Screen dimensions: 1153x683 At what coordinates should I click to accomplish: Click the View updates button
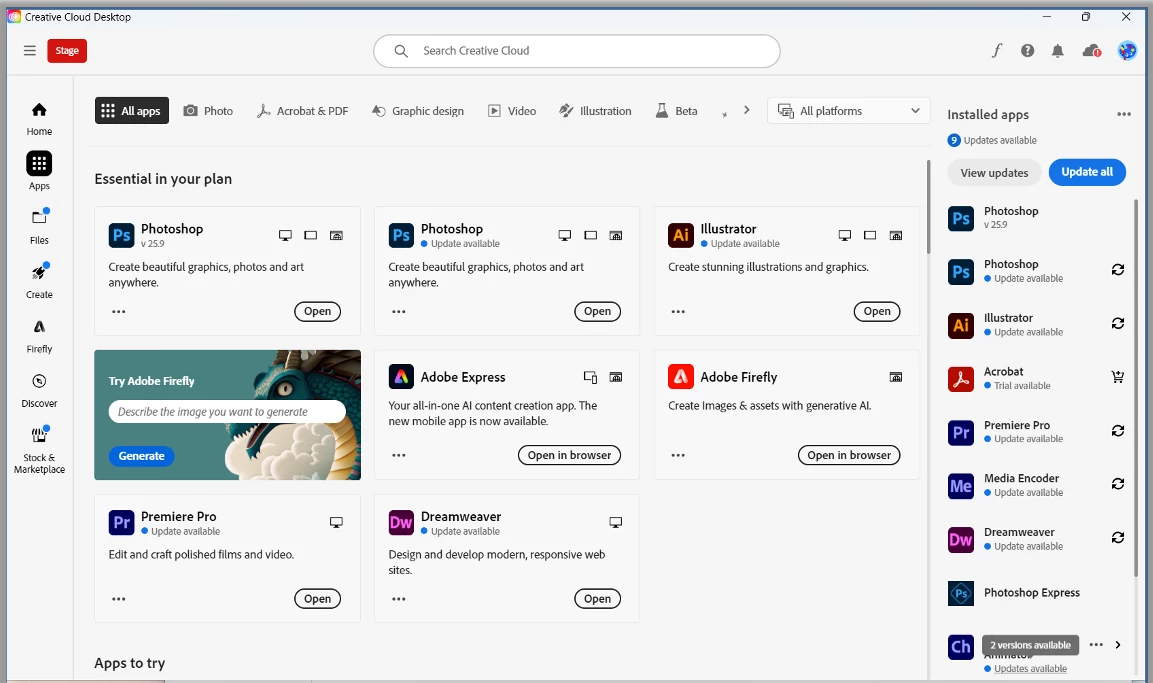coord(994,173)
